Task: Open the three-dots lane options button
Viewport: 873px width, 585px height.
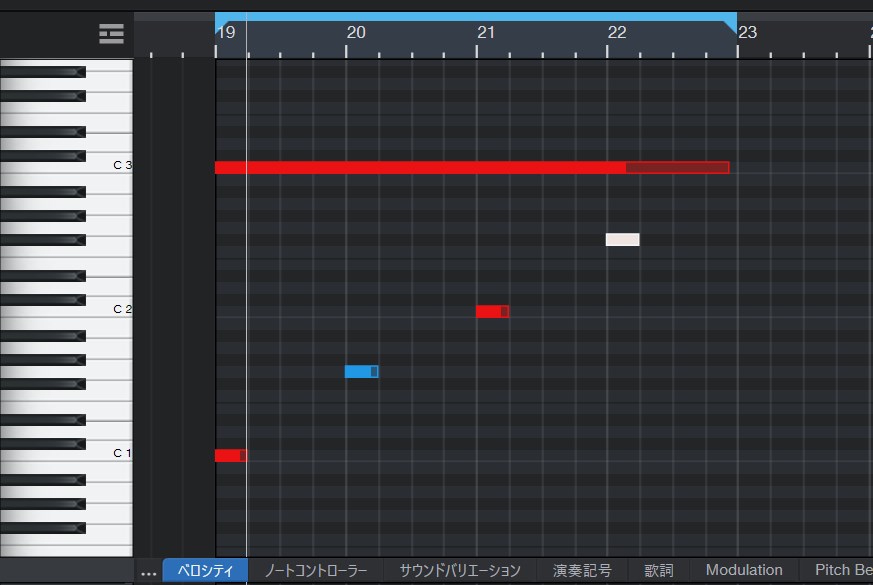Action: pyautogui.click(x=148, y=572)
